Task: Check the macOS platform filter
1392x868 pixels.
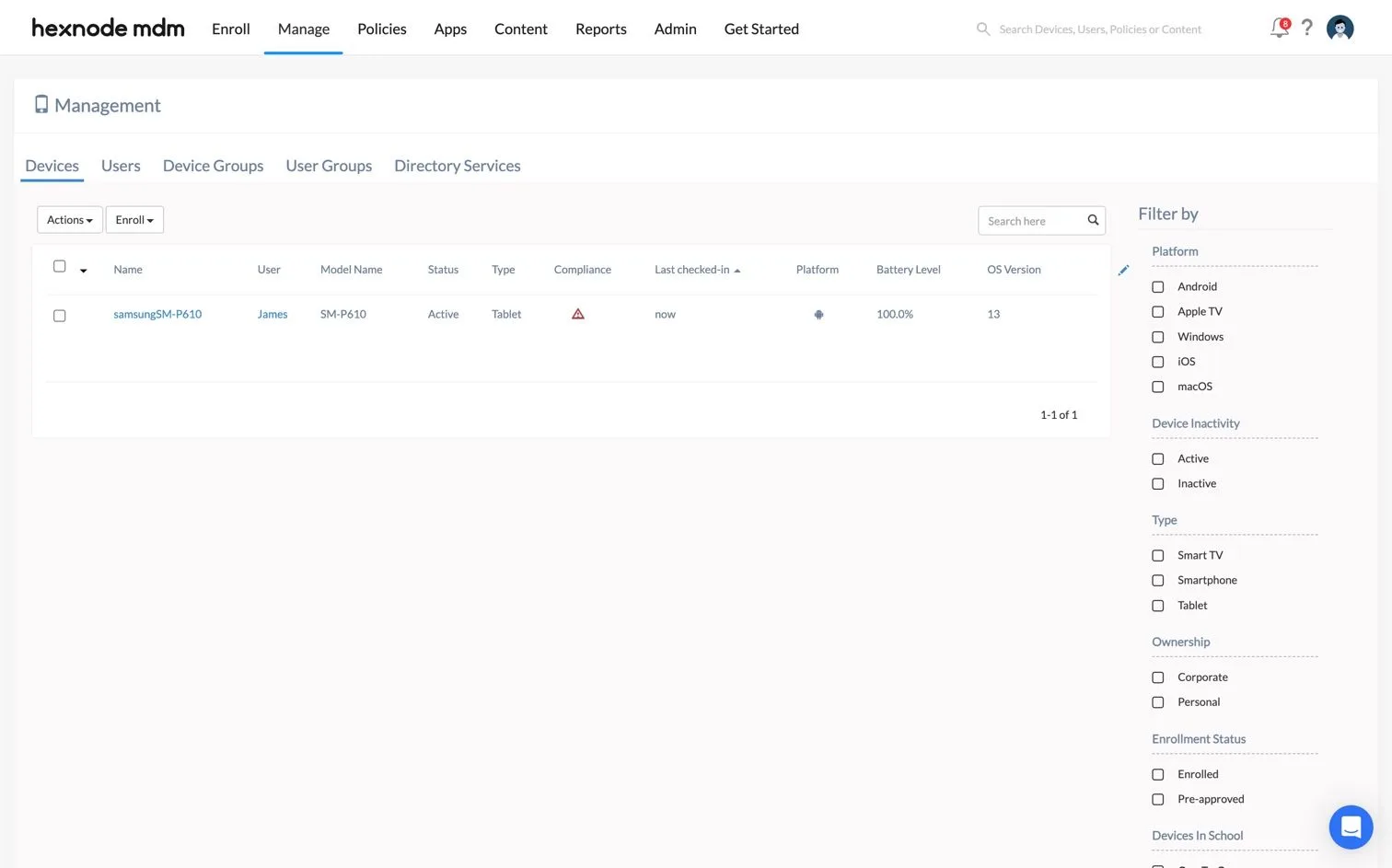Action: pos(1158,387)
